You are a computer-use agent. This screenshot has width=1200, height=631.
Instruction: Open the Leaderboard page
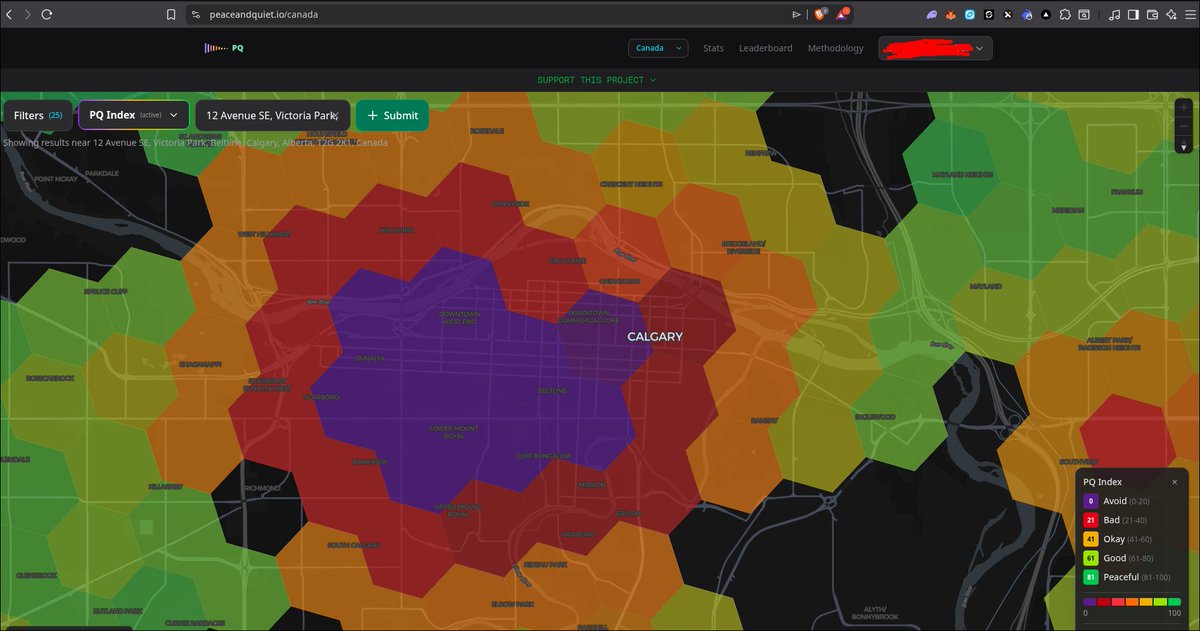click(x=765, y=48)
